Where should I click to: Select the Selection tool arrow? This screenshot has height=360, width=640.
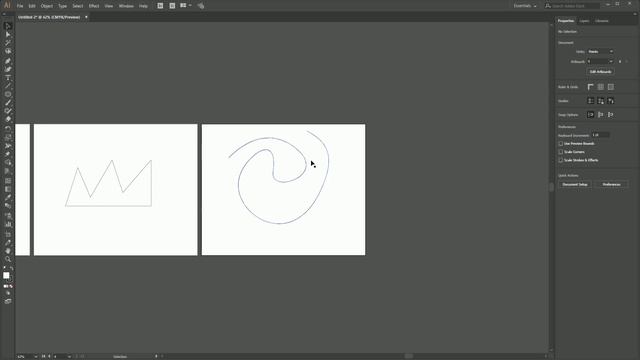[x=8, y=26]
